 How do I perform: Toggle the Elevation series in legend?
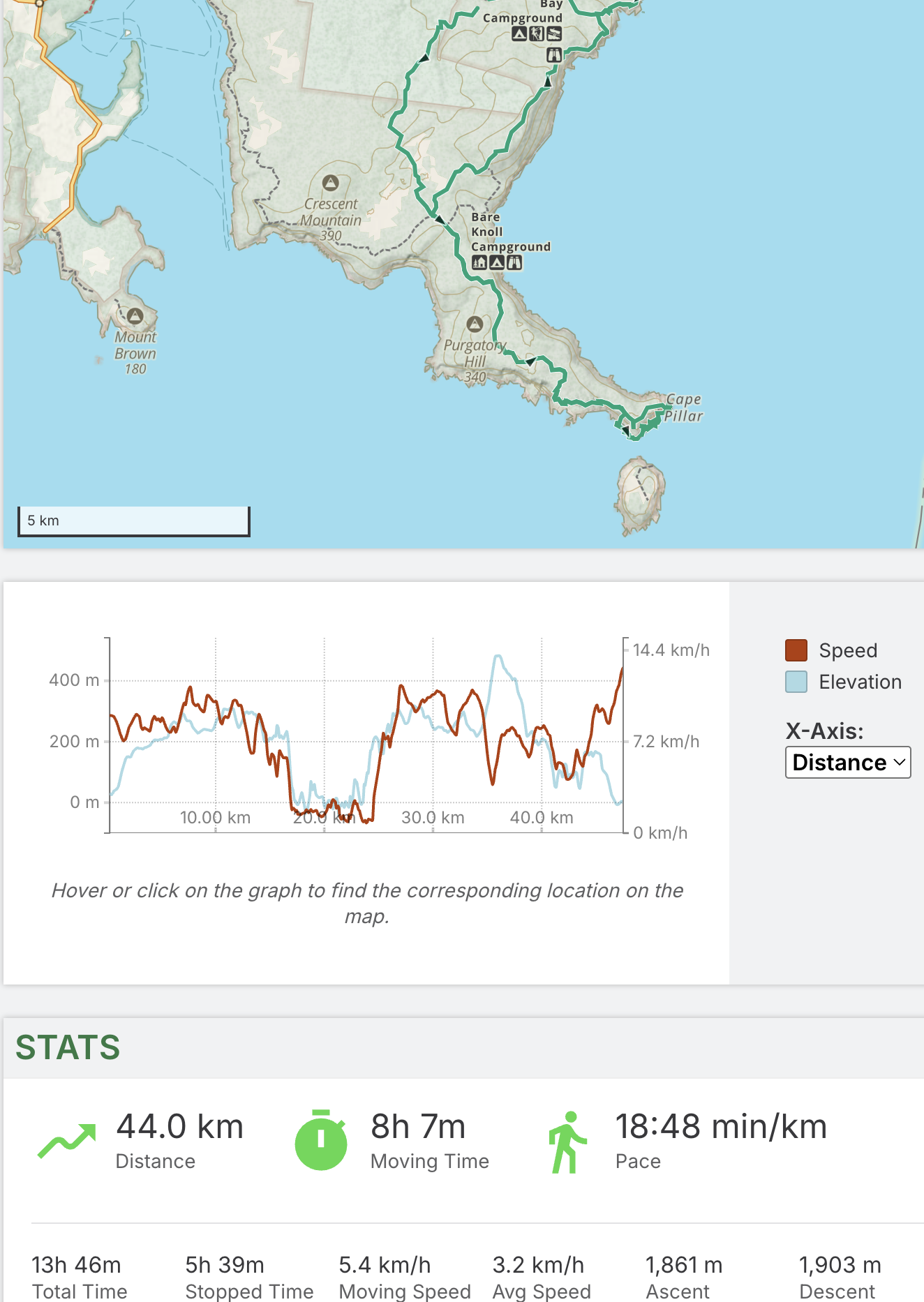click(860, 682)
